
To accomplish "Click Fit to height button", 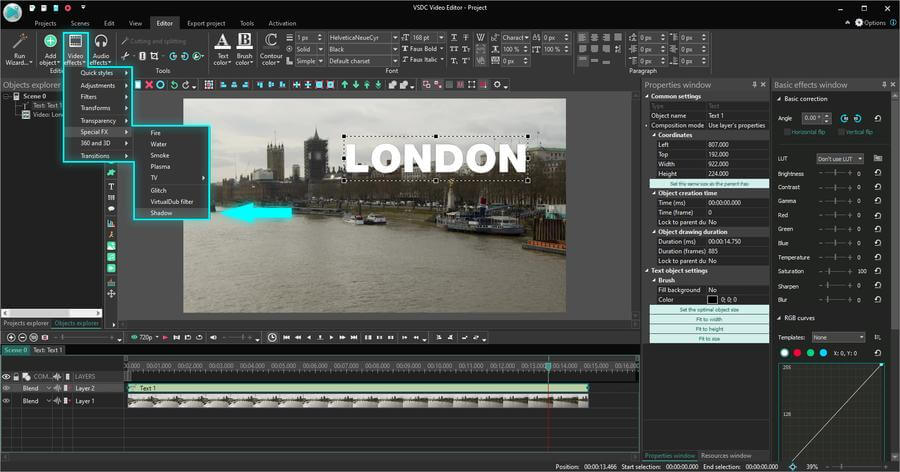I will [709, 329].
